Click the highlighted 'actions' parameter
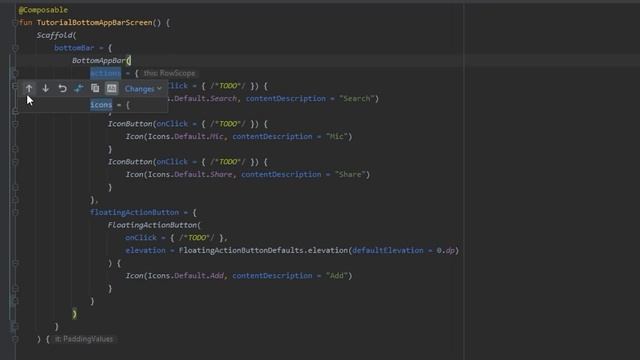Viewport: 640px width, 360px height. click(x=105, y=73)
